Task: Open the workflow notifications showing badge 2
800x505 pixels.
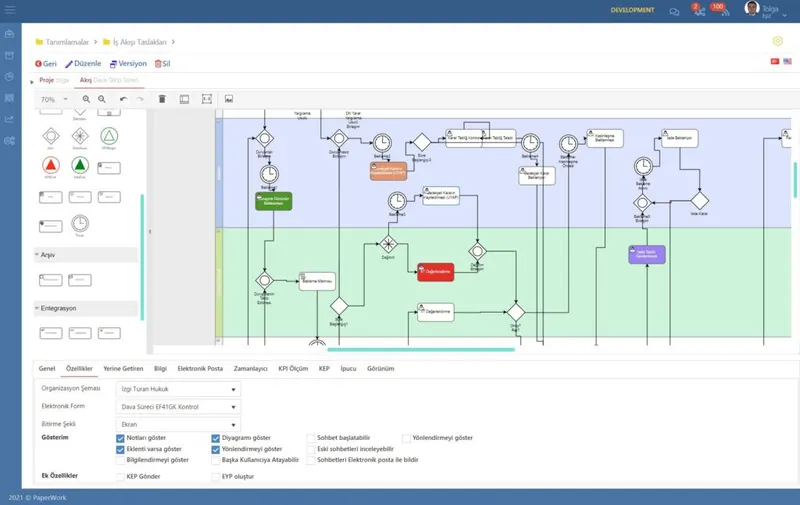Action: click(699, 10)
